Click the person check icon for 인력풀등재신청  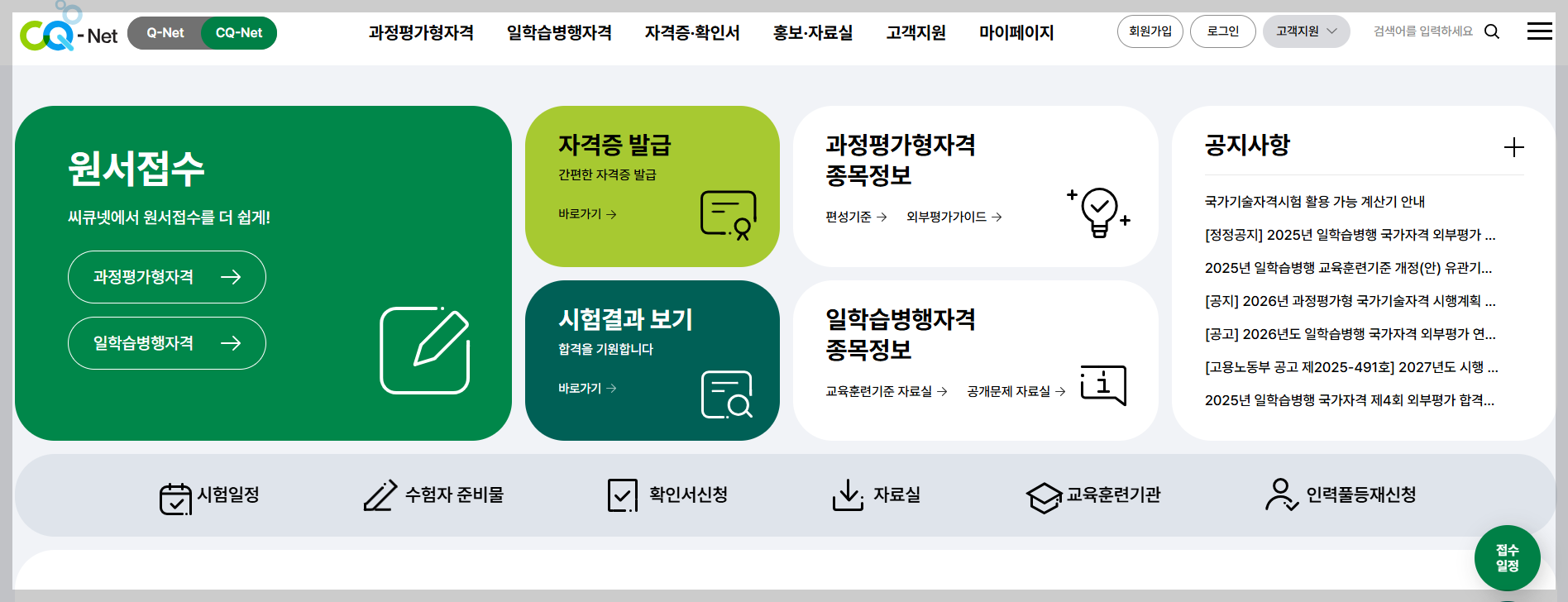click(1282, 494)
